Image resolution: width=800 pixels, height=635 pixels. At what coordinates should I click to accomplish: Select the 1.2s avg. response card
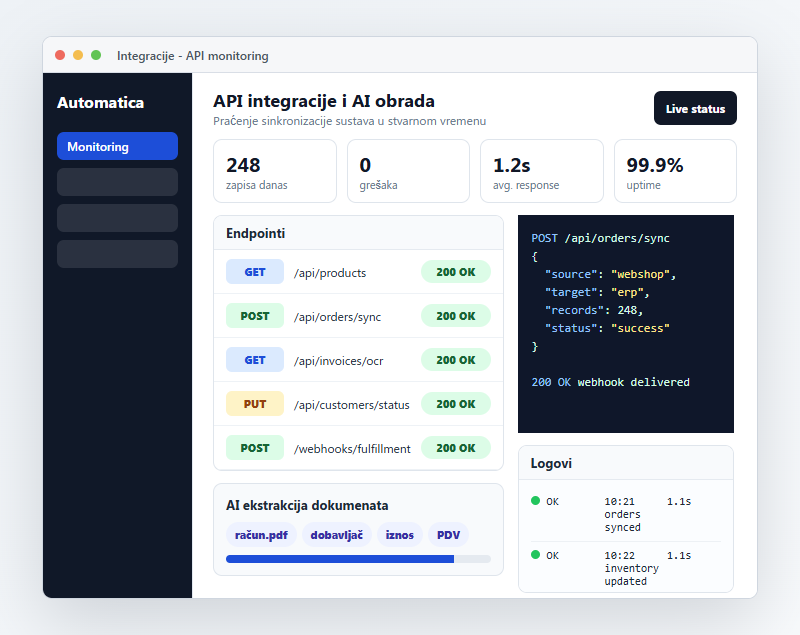[x=542, y=171]
